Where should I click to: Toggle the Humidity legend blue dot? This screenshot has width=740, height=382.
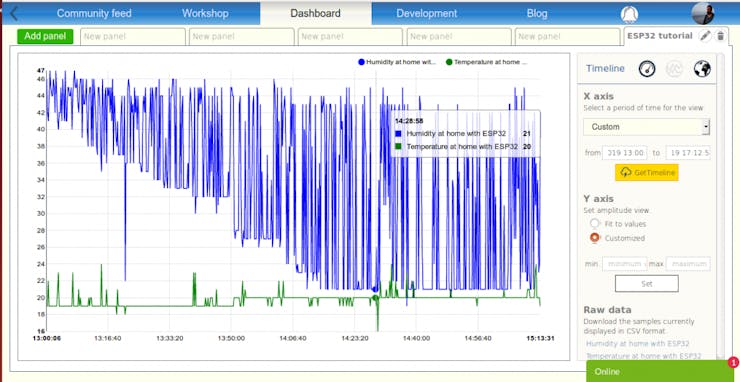(362, 62)
